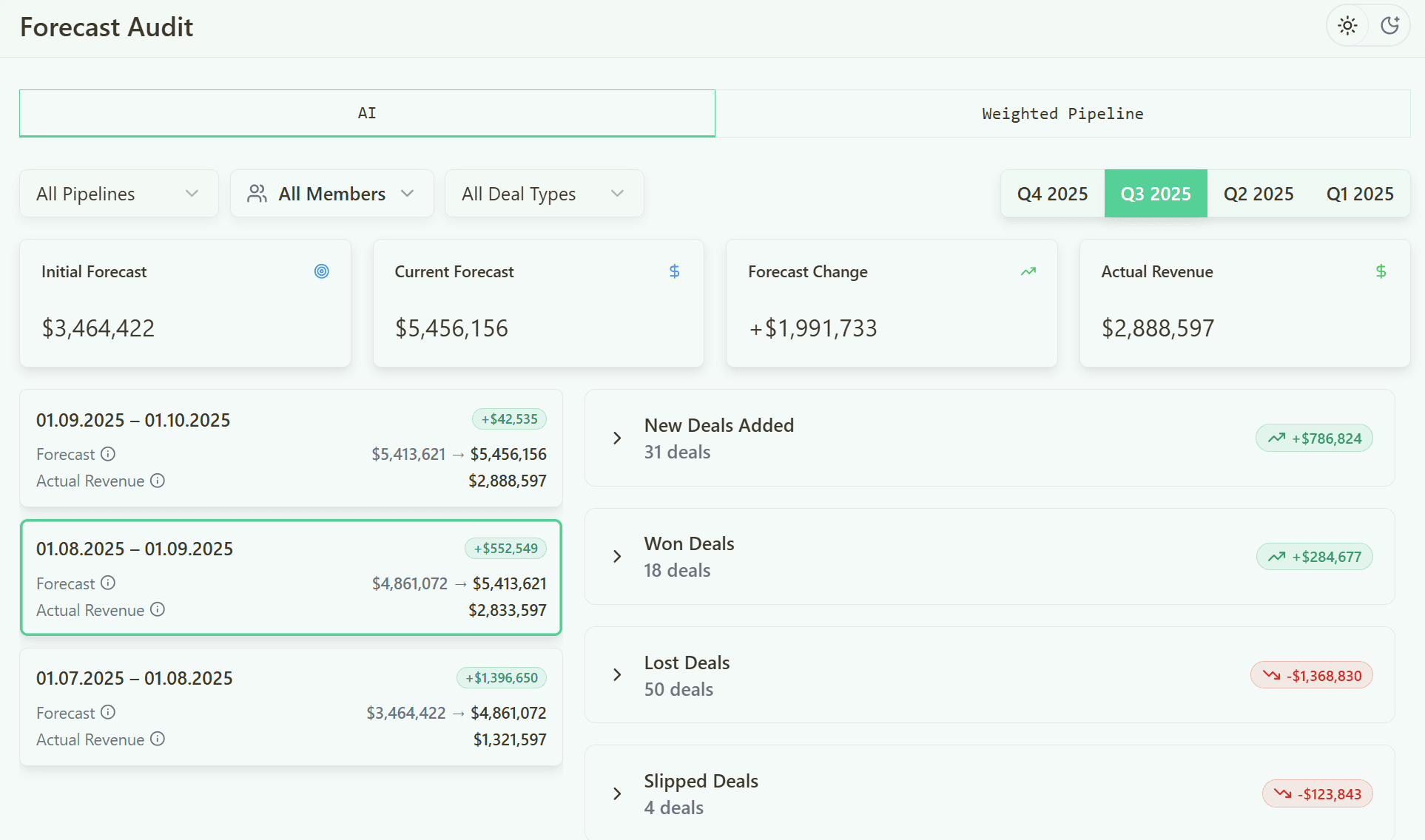Expand the New Deals Added section
Screen dimensions: 1425x840
pos(990,438)
